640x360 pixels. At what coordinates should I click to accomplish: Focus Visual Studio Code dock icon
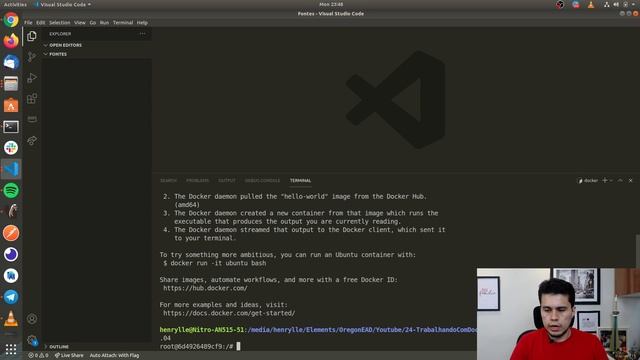point(11,169)
